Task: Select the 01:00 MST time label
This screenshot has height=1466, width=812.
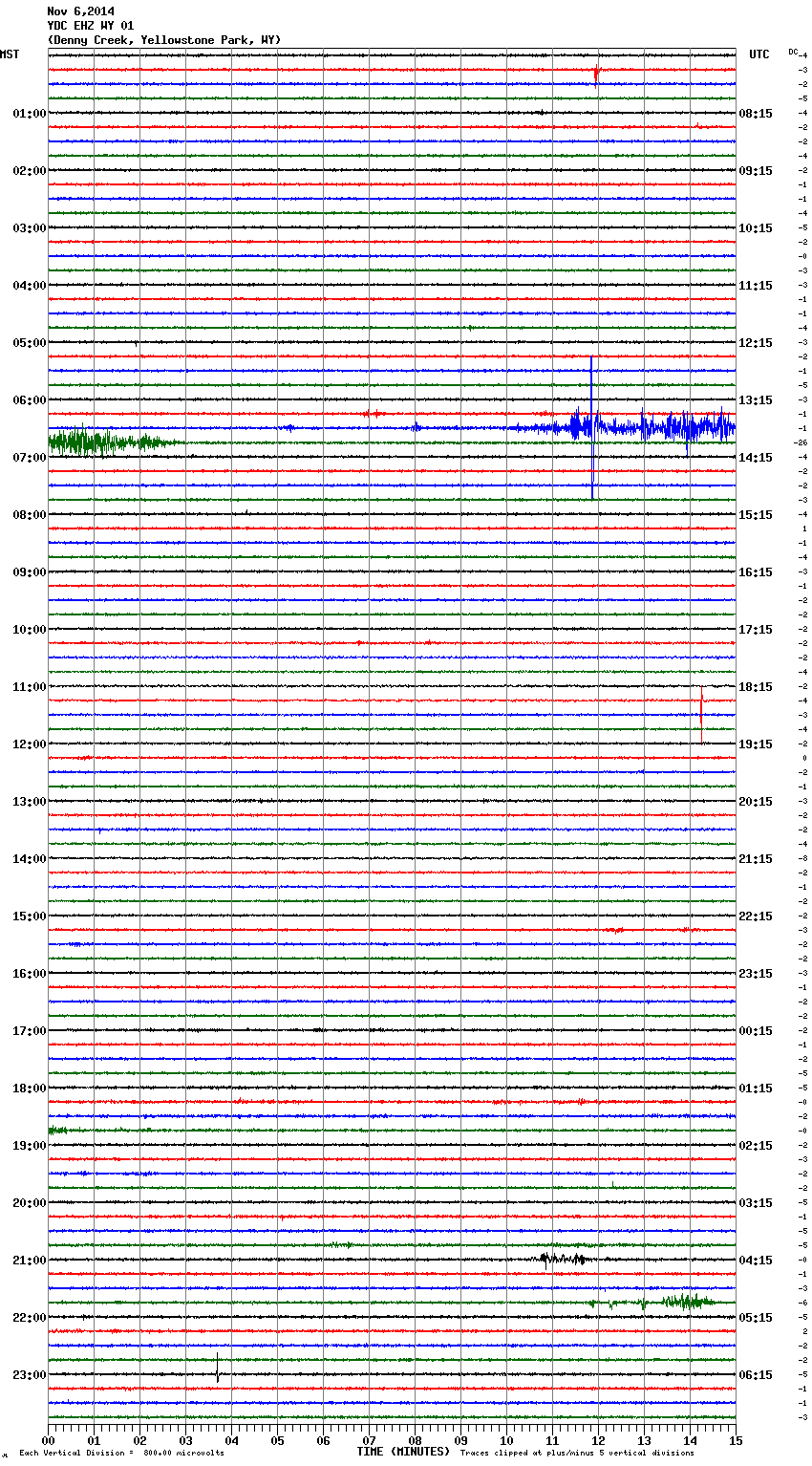Action: (x=30, y=114)
